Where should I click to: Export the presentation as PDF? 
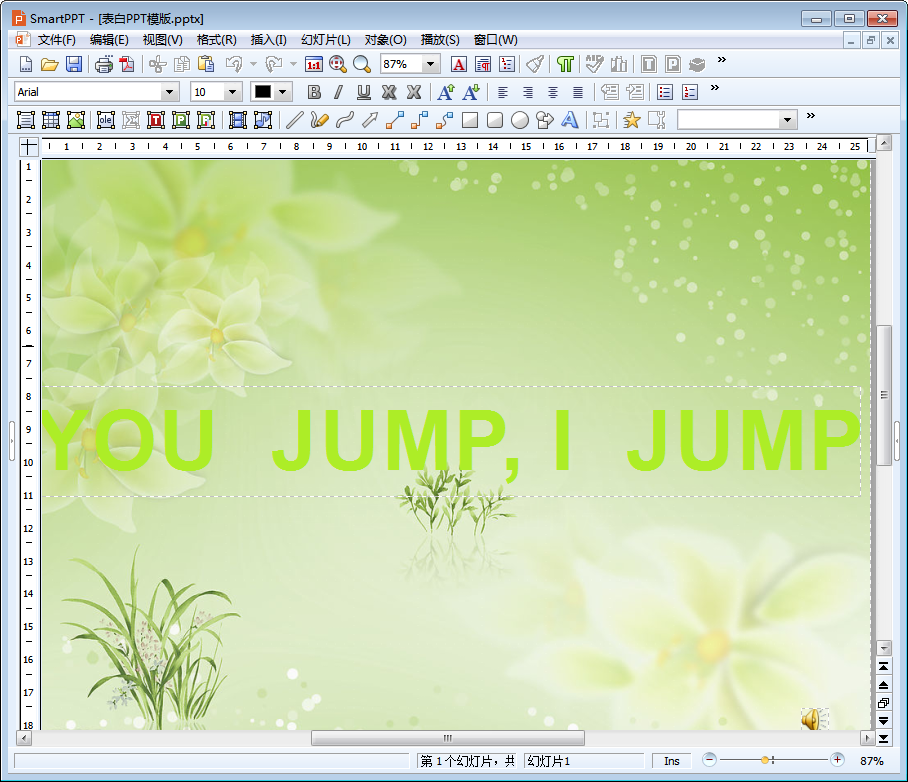tap(127, 64)
